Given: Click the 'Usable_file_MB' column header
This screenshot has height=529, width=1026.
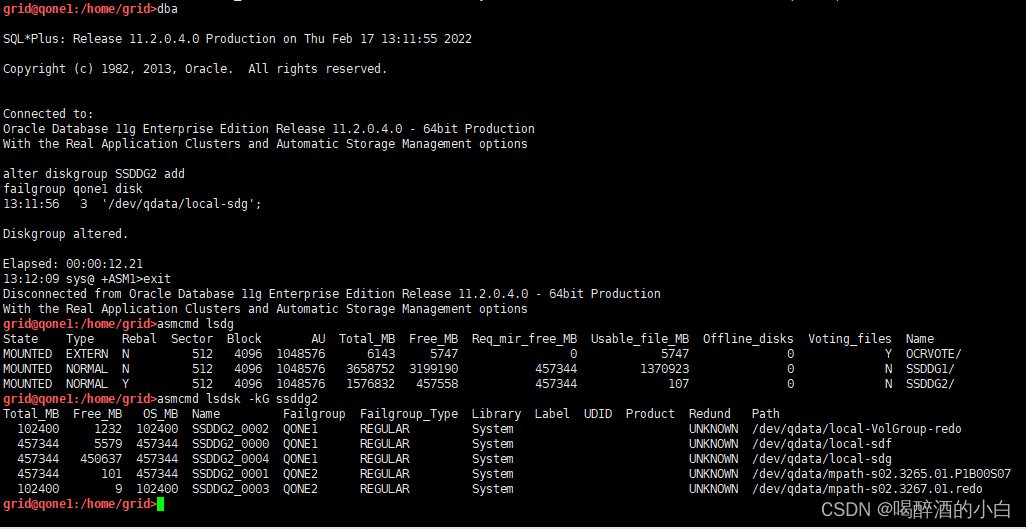Looking at the screenshot, I should tap(640, 339).
